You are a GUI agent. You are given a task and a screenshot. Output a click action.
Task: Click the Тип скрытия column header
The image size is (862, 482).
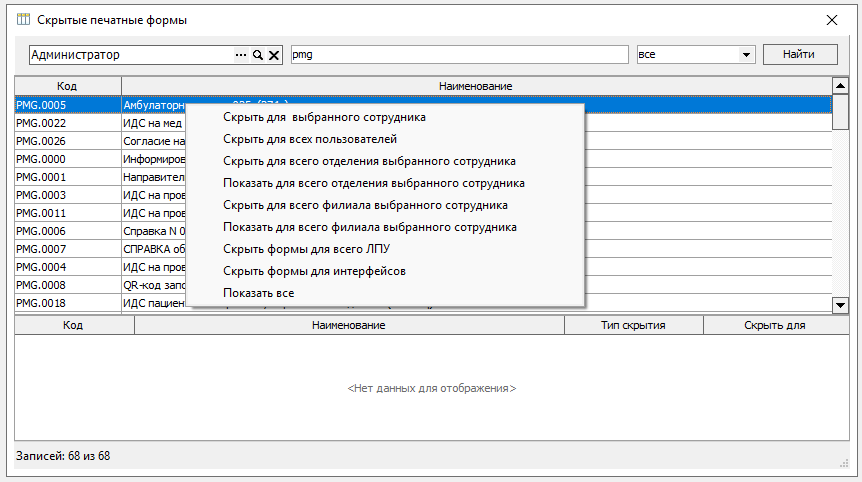pyautogui.click(x=633, y=325)
